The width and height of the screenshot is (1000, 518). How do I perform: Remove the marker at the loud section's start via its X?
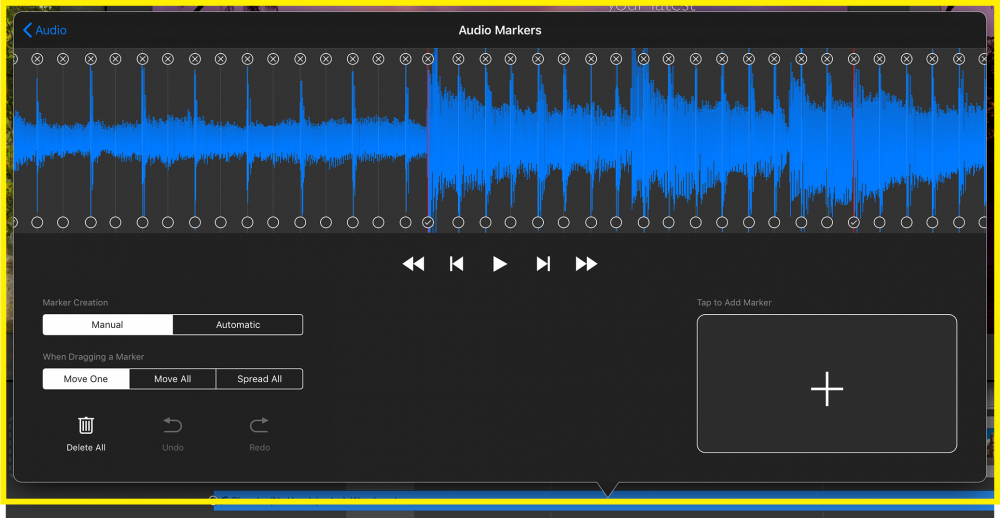(428, 59)
